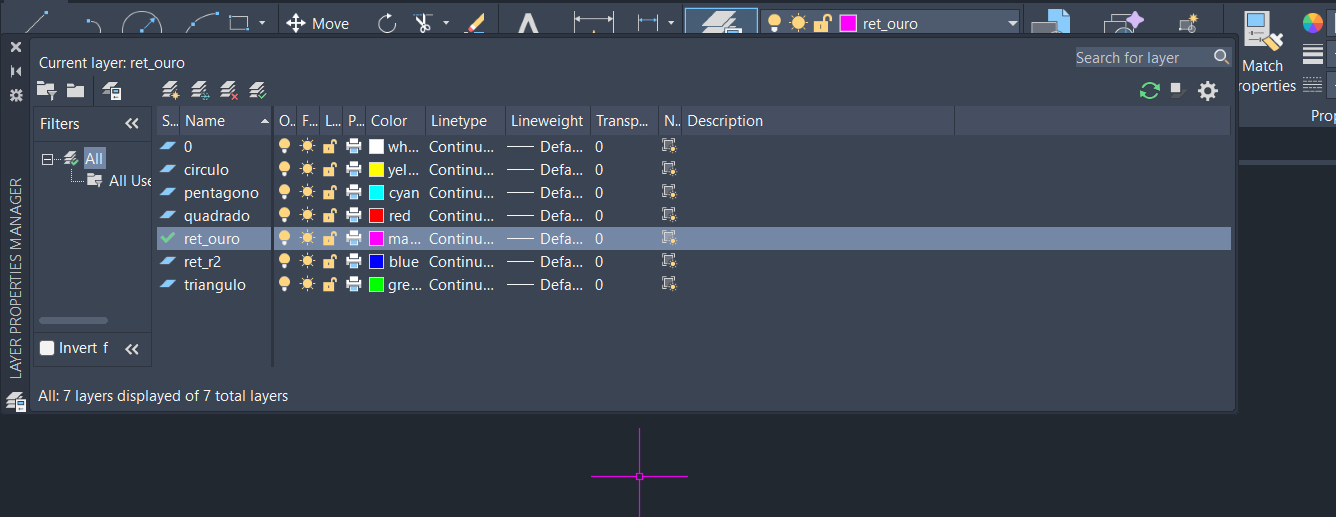Select the triangulo layer row
Screen dimensions: 1336x517
click(214, 285)
